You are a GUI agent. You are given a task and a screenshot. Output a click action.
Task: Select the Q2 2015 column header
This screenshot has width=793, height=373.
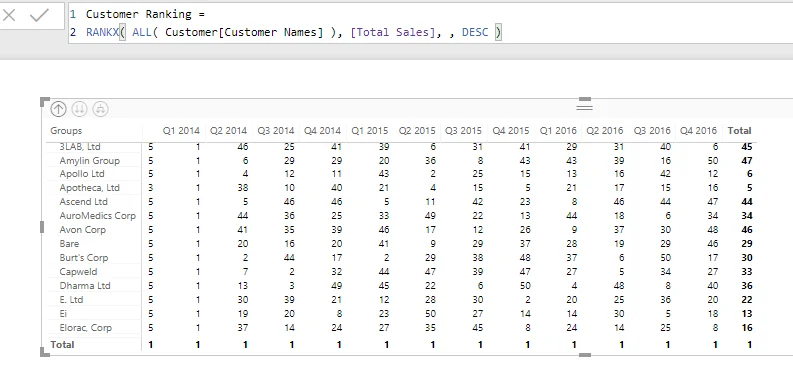417,131
